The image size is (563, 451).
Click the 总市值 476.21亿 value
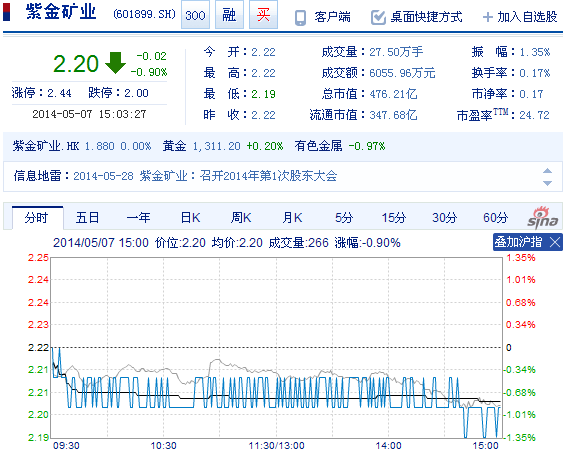394,94
